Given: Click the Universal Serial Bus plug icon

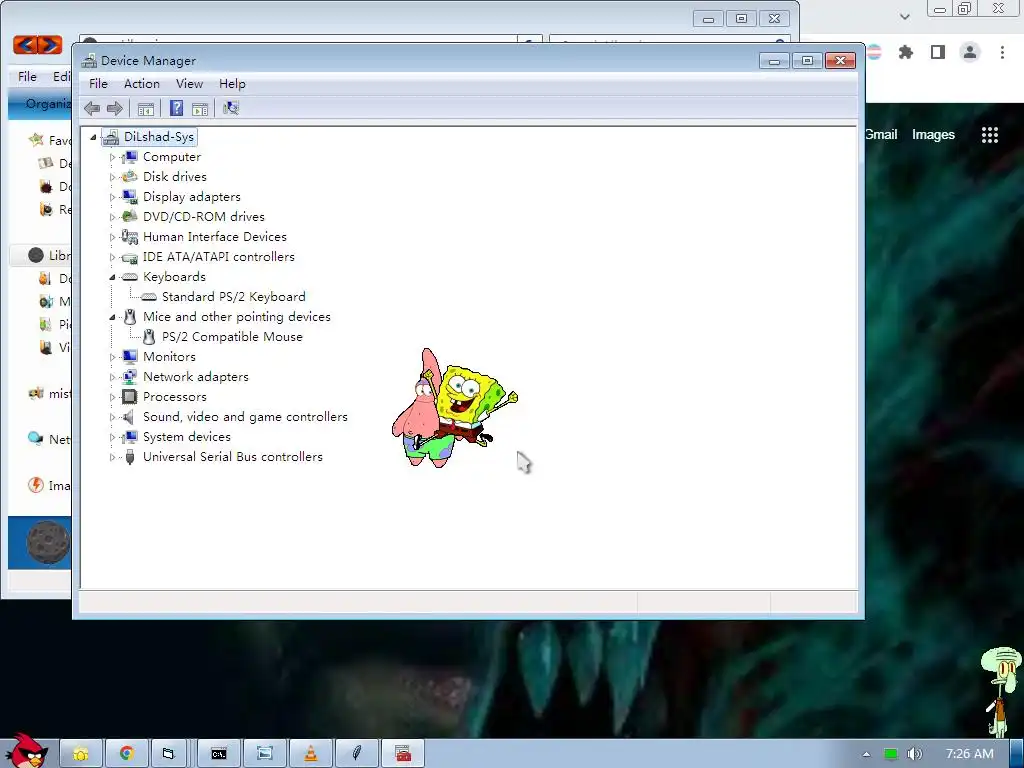Looking at the screenshot, I should tap(130, 456).
